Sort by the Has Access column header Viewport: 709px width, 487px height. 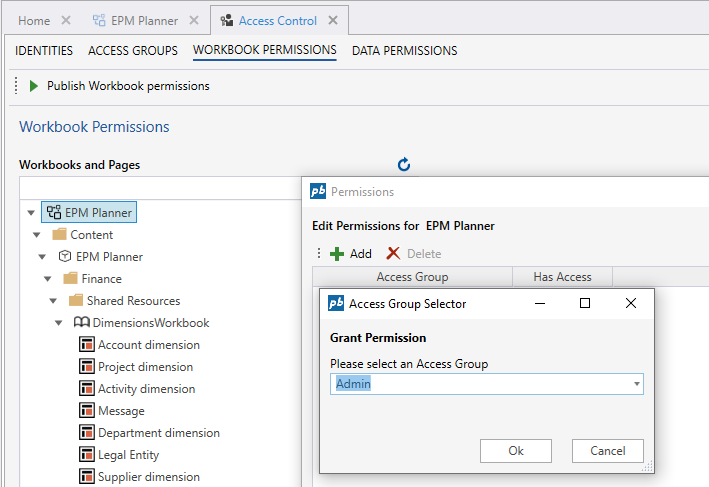coord(561,277)
